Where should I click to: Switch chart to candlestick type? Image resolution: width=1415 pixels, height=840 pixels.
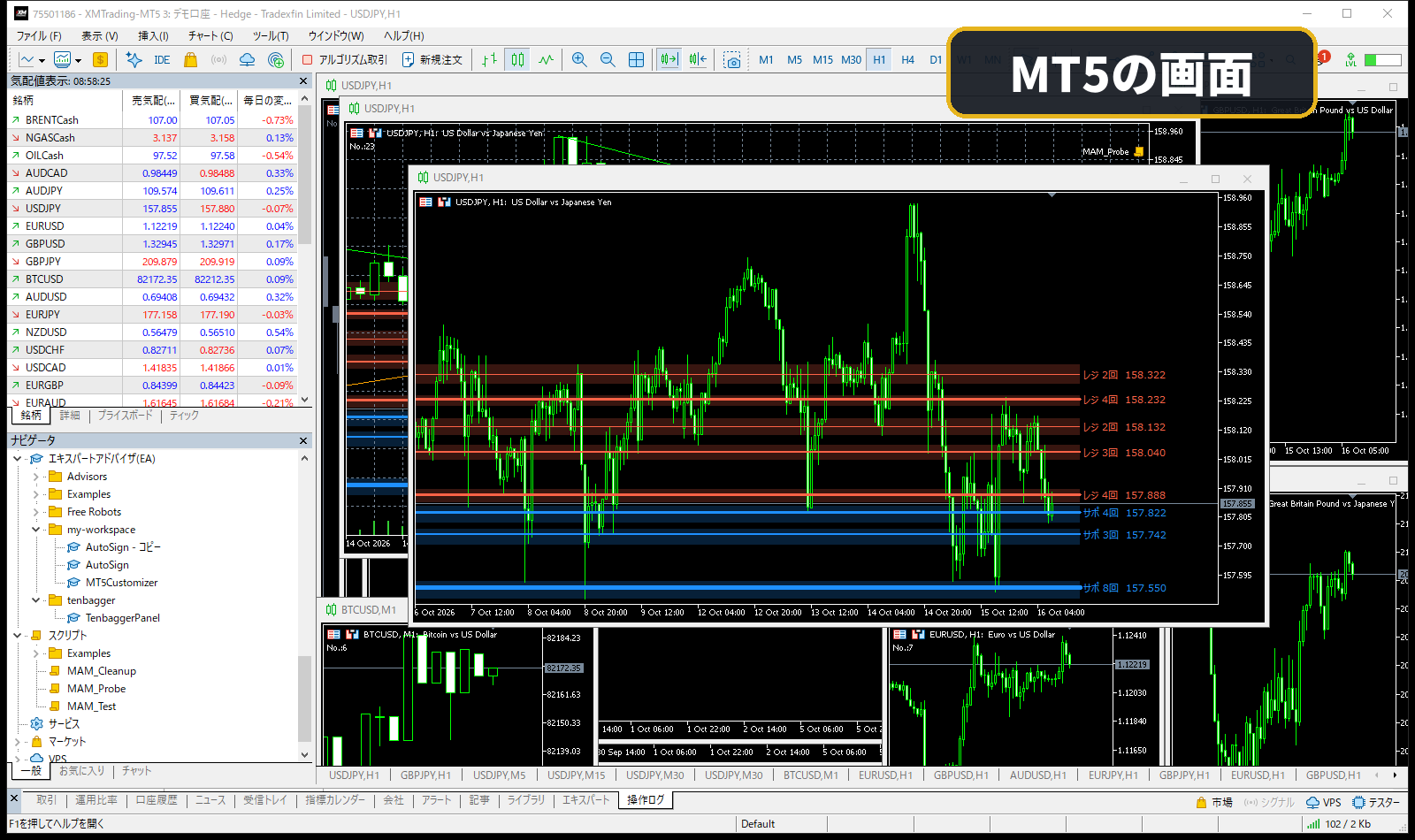[517, 60]
